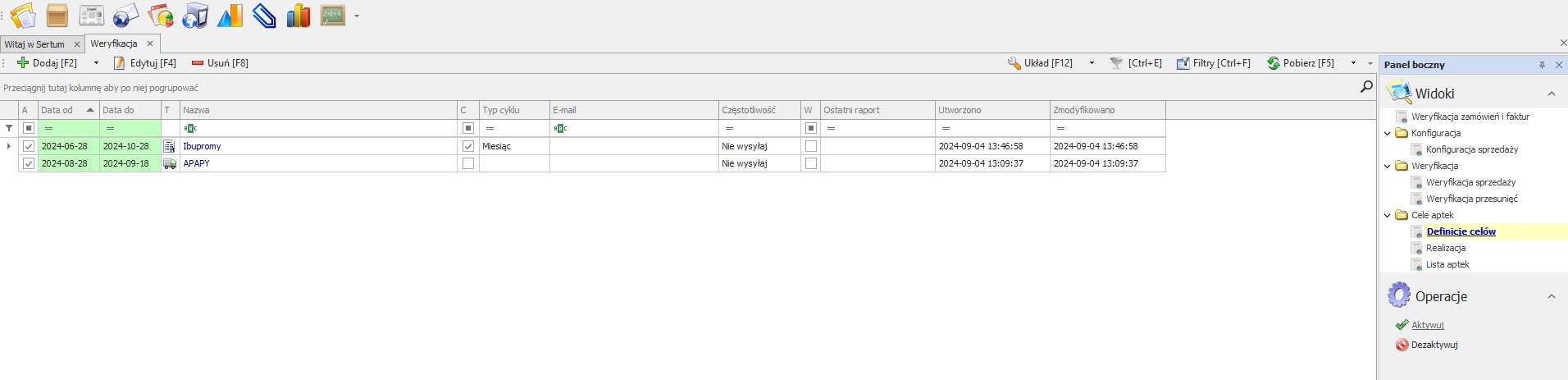Open the dropdown arrow next to Dodaj [F2]
This screenshot has height=380, width=1568.
coord(96,63)
